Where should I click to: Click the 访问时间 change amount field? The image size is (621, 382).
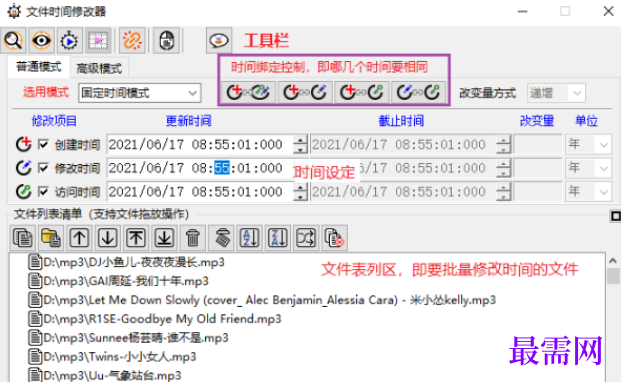(538, 192)
